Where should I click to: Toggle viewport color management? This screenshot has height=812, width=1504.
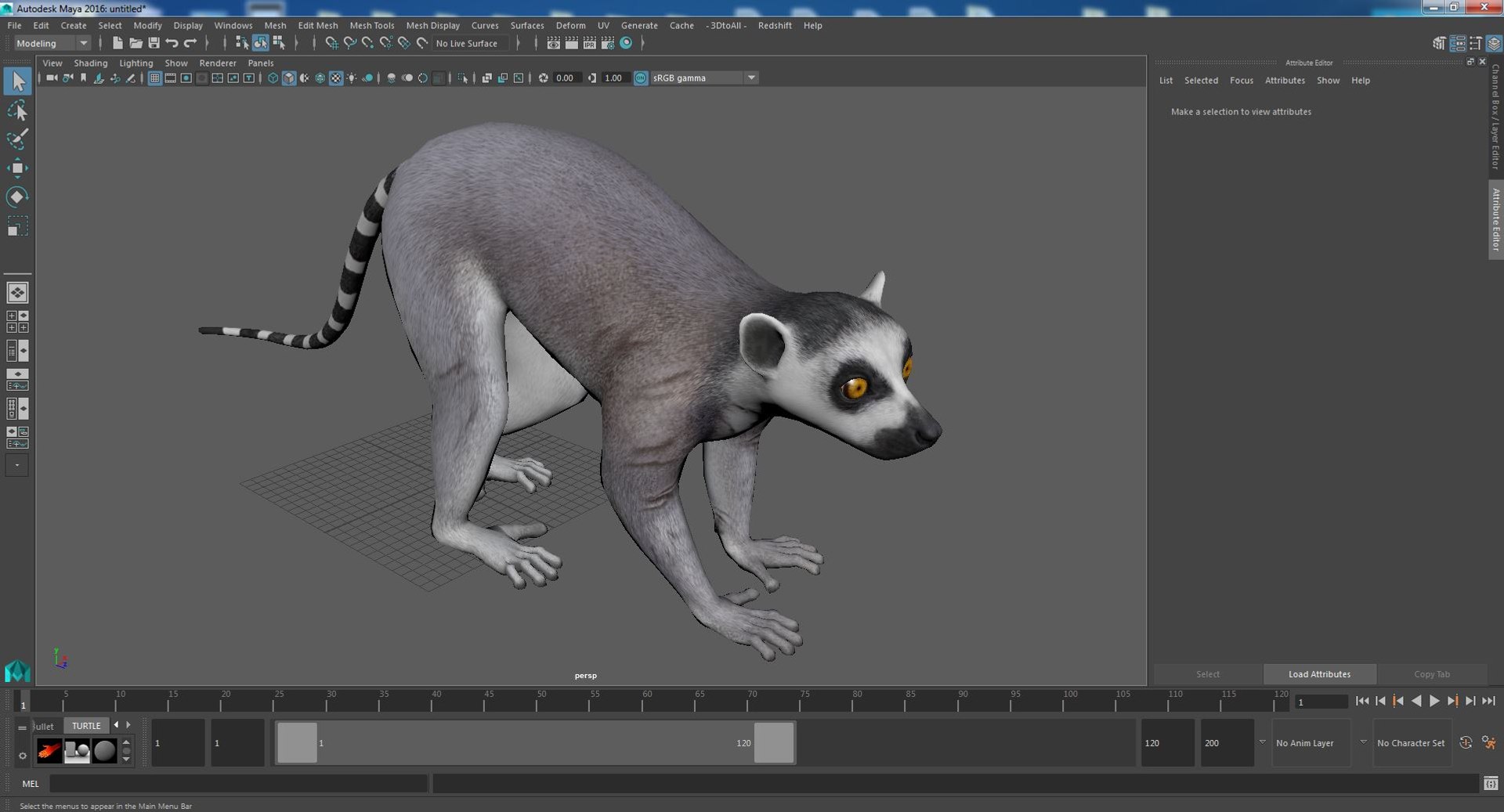tap(641, 78)
